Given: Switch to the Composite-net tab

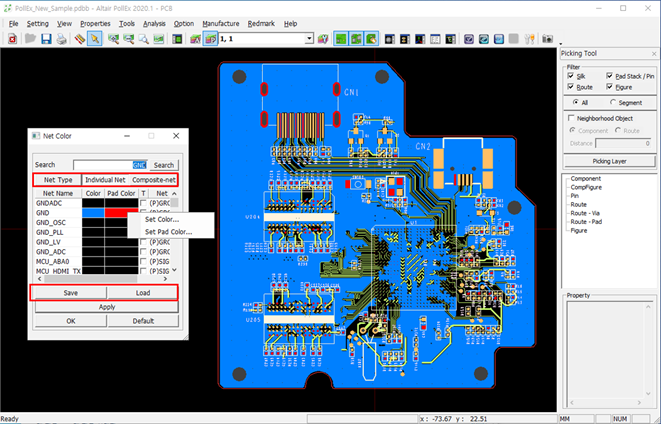Looking at the screenshot, I should 154,179.
